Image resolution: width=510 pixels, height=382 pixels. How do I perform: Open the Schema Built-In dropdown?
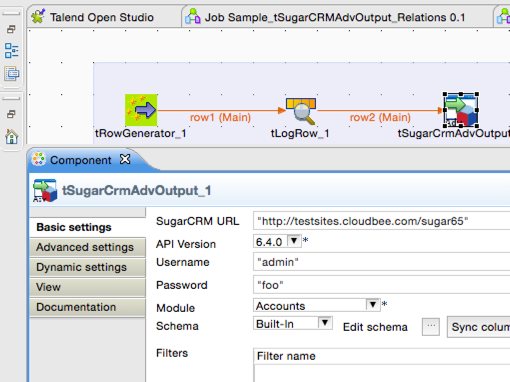(325, 323)
